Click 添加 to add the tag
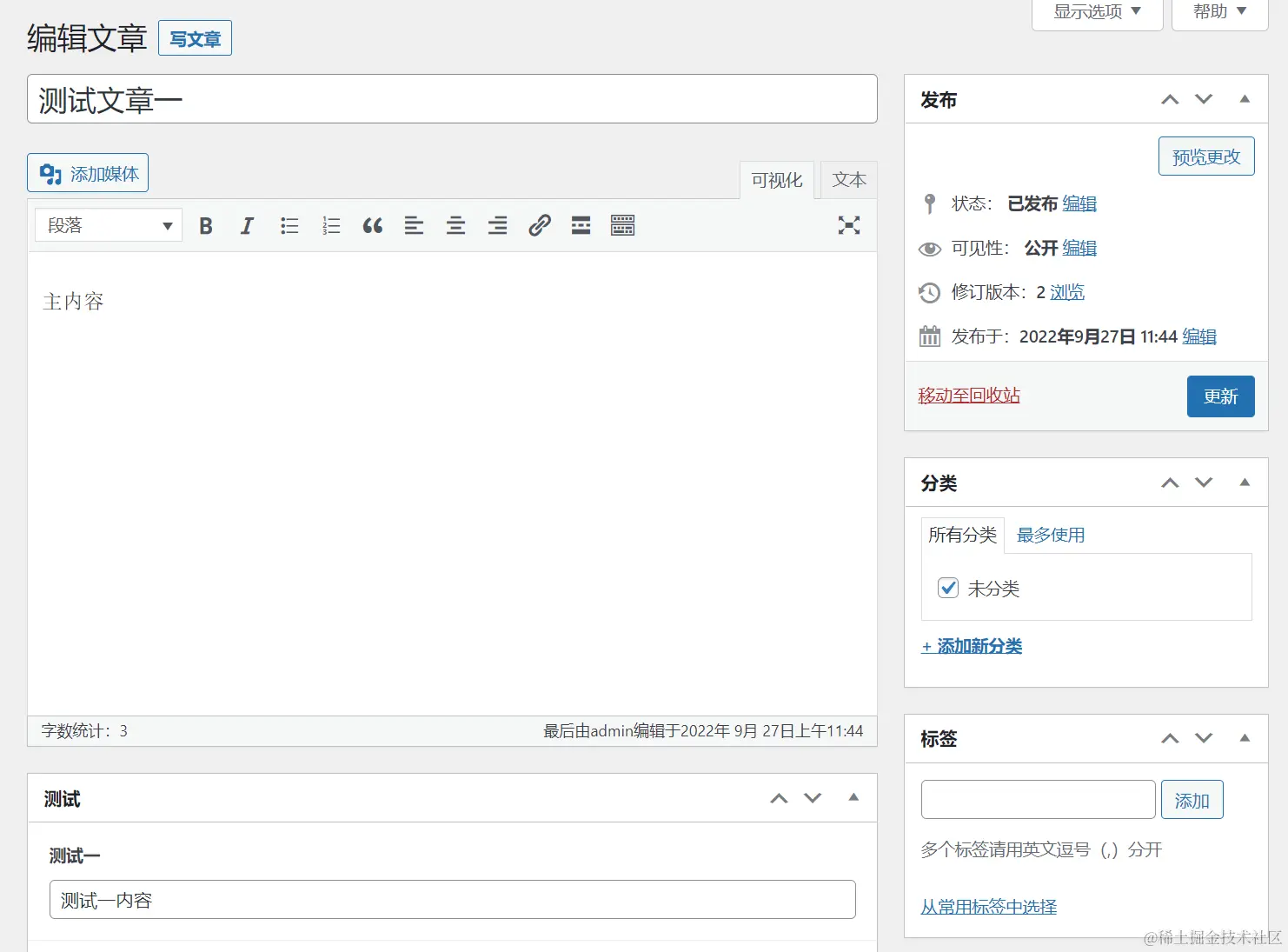1288x952 pixels. pos(1192,800)
